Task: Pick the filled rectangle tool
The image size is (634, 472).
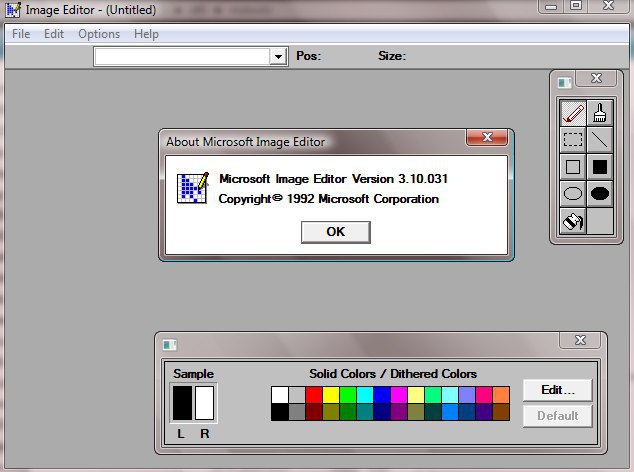Action: 600,167
